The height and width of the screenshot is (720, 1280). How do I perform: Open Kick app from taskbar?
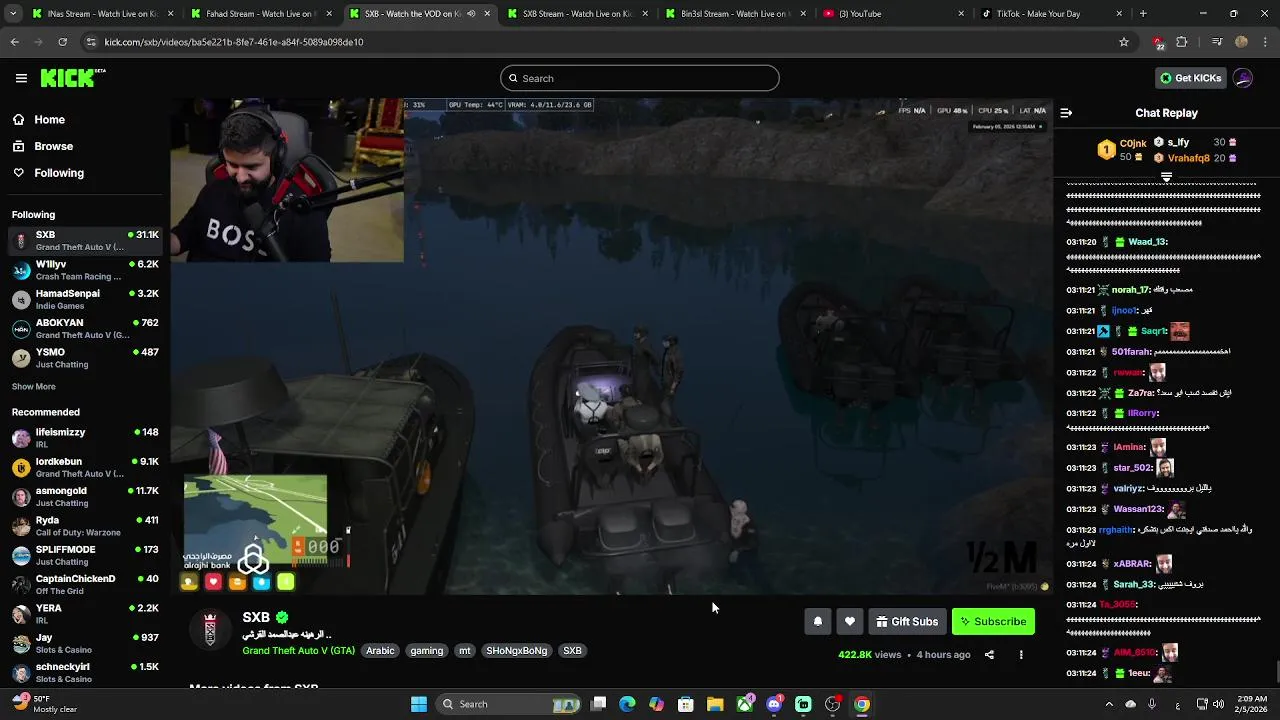[x=803, y=704]
